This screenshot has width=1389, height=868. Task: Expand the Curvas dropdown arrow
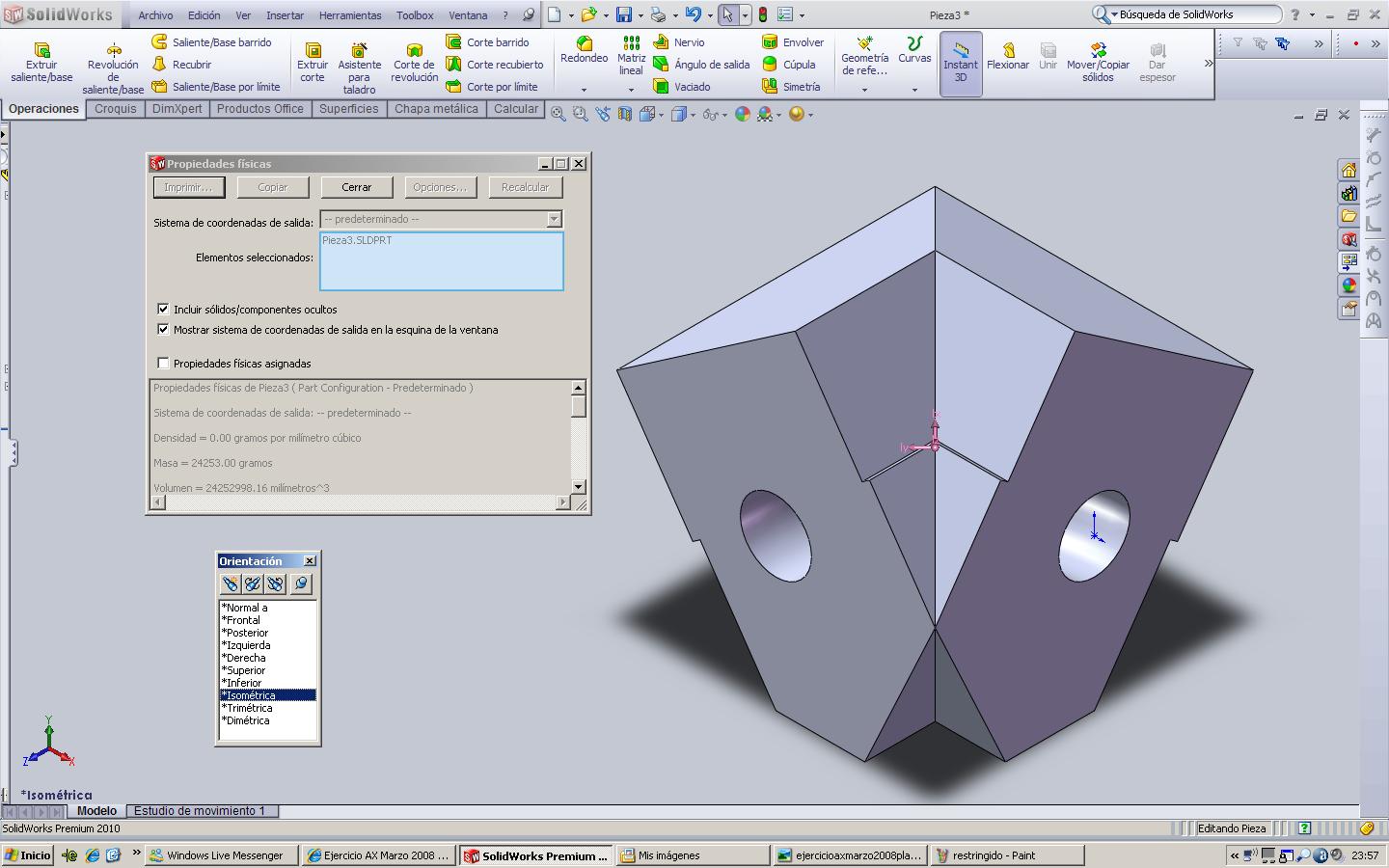(914, 90)
